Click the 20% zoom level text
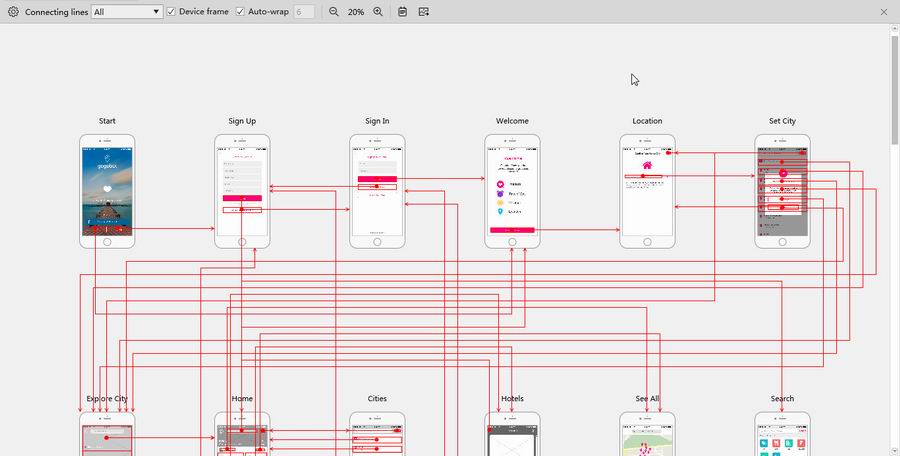Screen dimensions: 900x456 pos(356,11)
